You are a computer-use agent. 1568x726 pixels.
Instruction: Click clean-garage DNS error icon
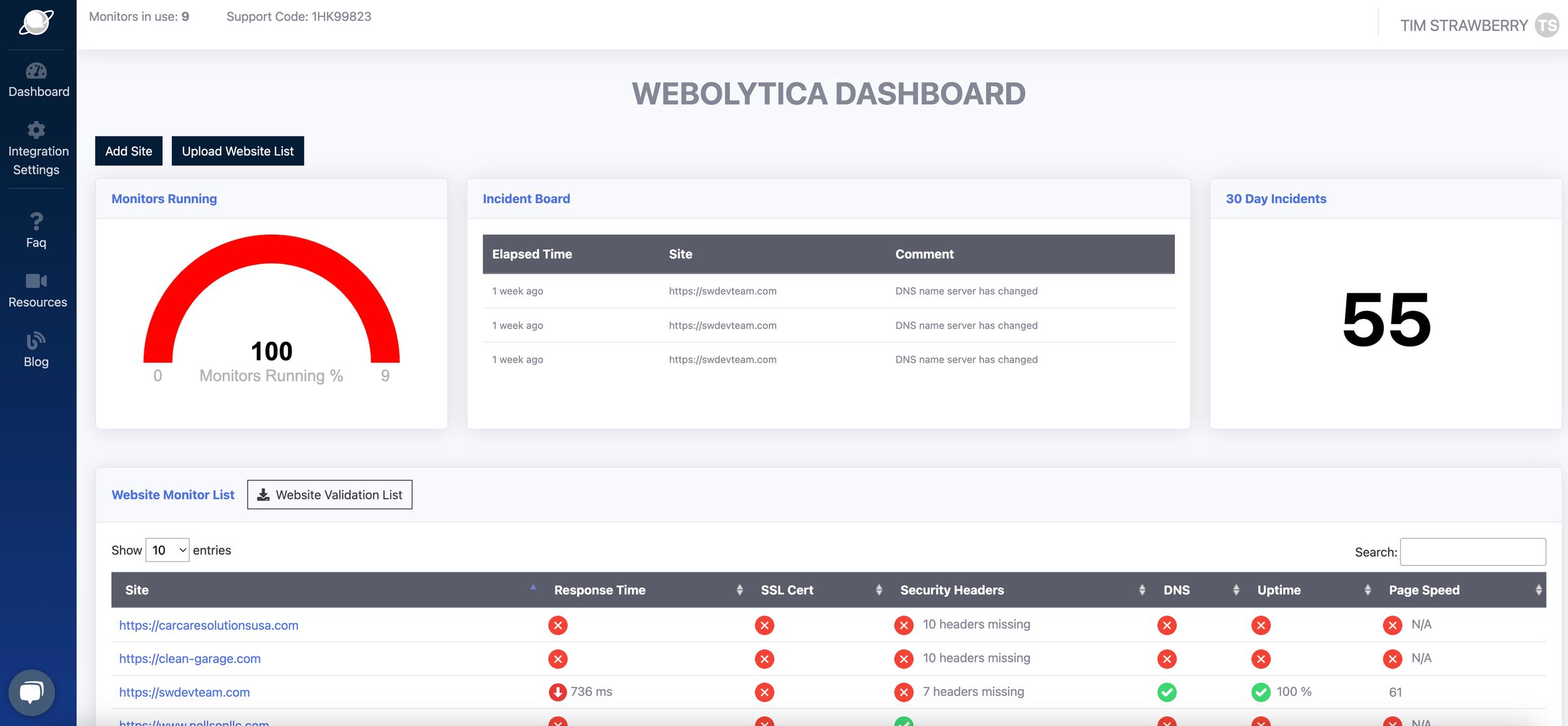[x=1167, y=659]
